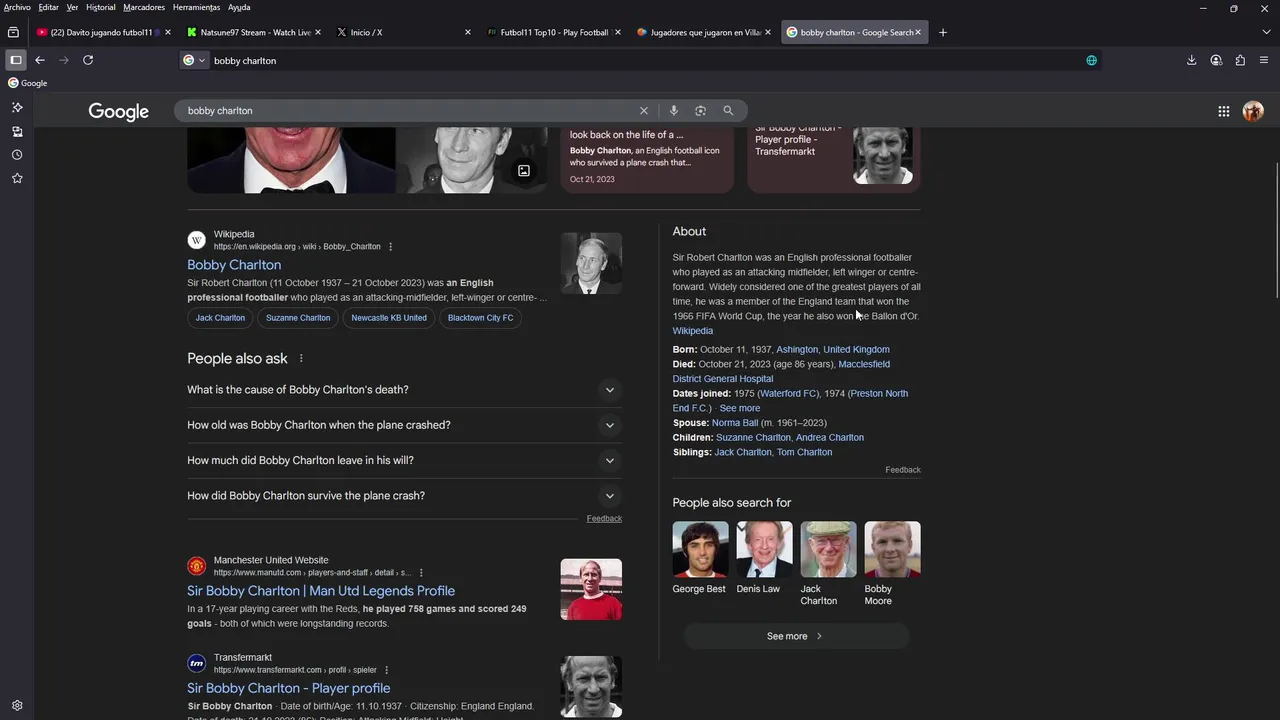Open new tab with plus button

(x=942, y=32)
